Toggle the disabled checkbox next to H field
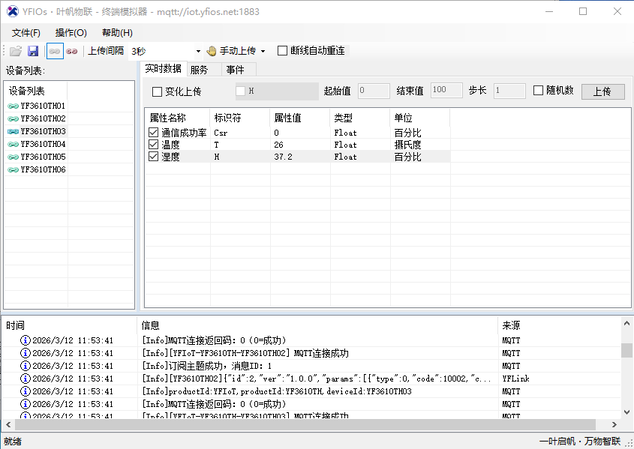 [241, 91]
